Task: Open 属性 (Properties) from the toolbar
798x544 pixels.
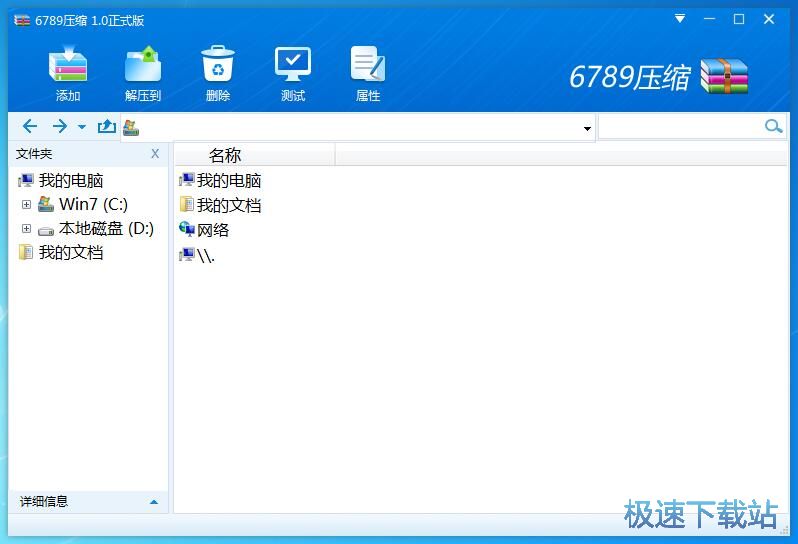Action: point(368,73)
